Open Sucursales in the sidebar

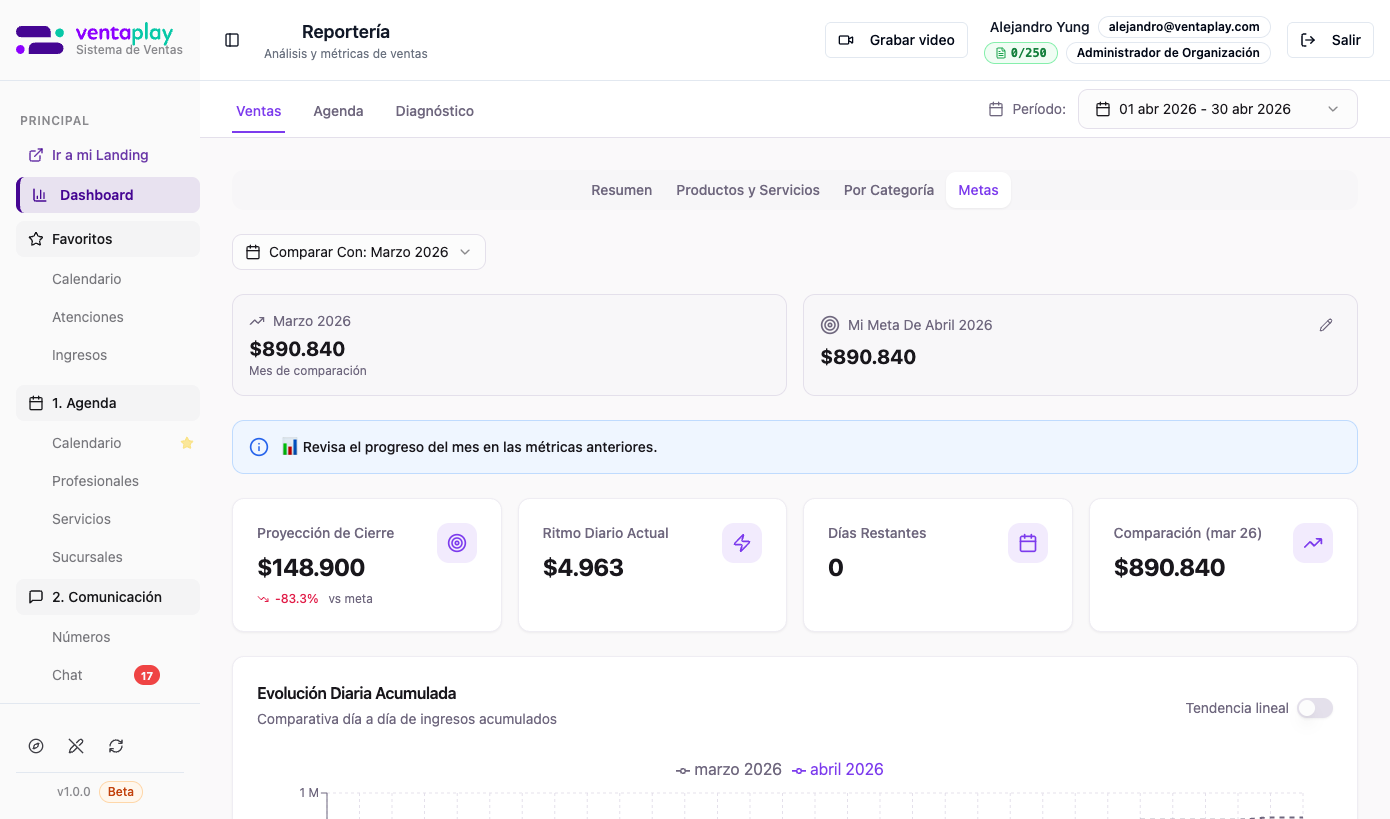(x=87, y=557)
